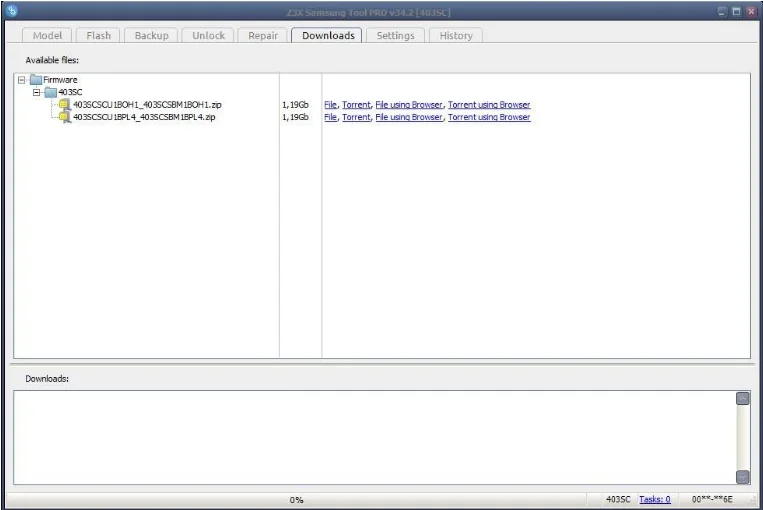This screenshot has height=510, width=763.
Task: Select the Firmware tree label
Action: click(60, 80)
